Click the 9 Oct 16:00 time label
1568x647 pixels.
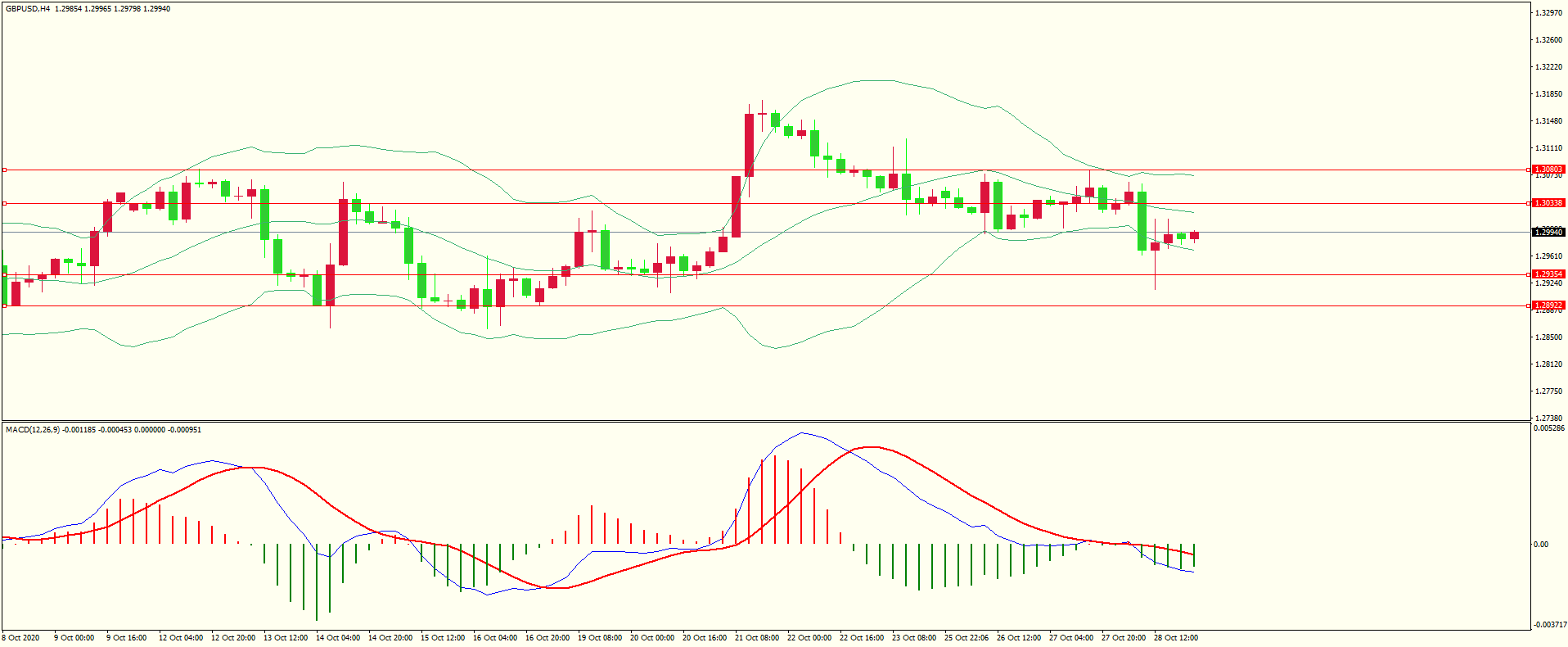point(127,638)
